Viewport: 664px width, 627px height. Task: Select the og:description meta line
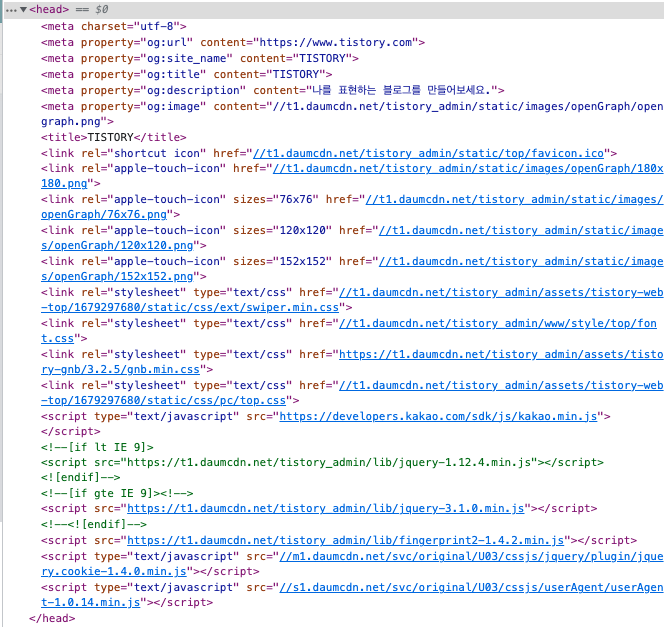pos(273,90)
